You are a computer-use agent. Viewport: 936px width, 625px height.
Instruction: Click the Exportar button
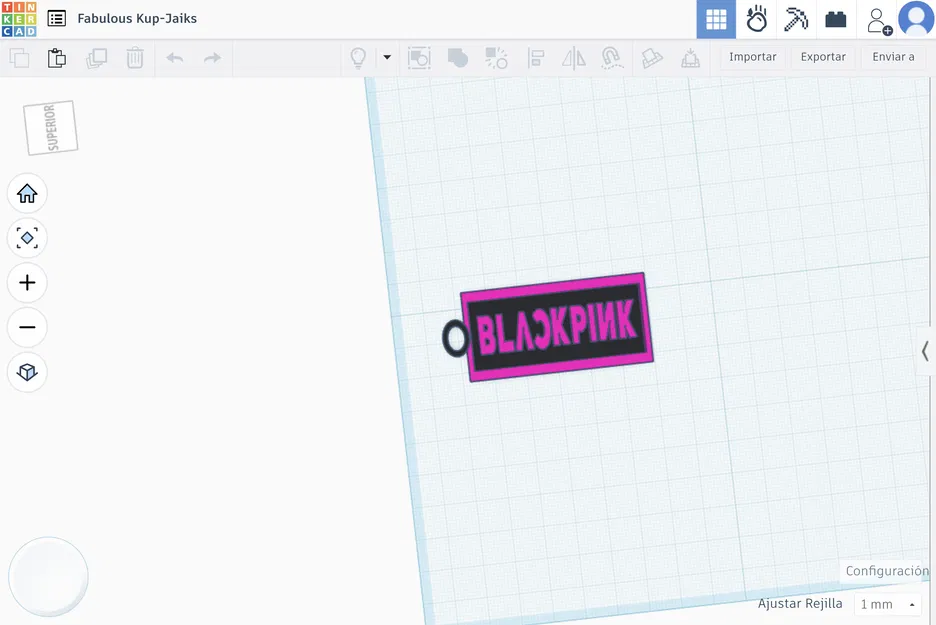(x=822, y=56)
